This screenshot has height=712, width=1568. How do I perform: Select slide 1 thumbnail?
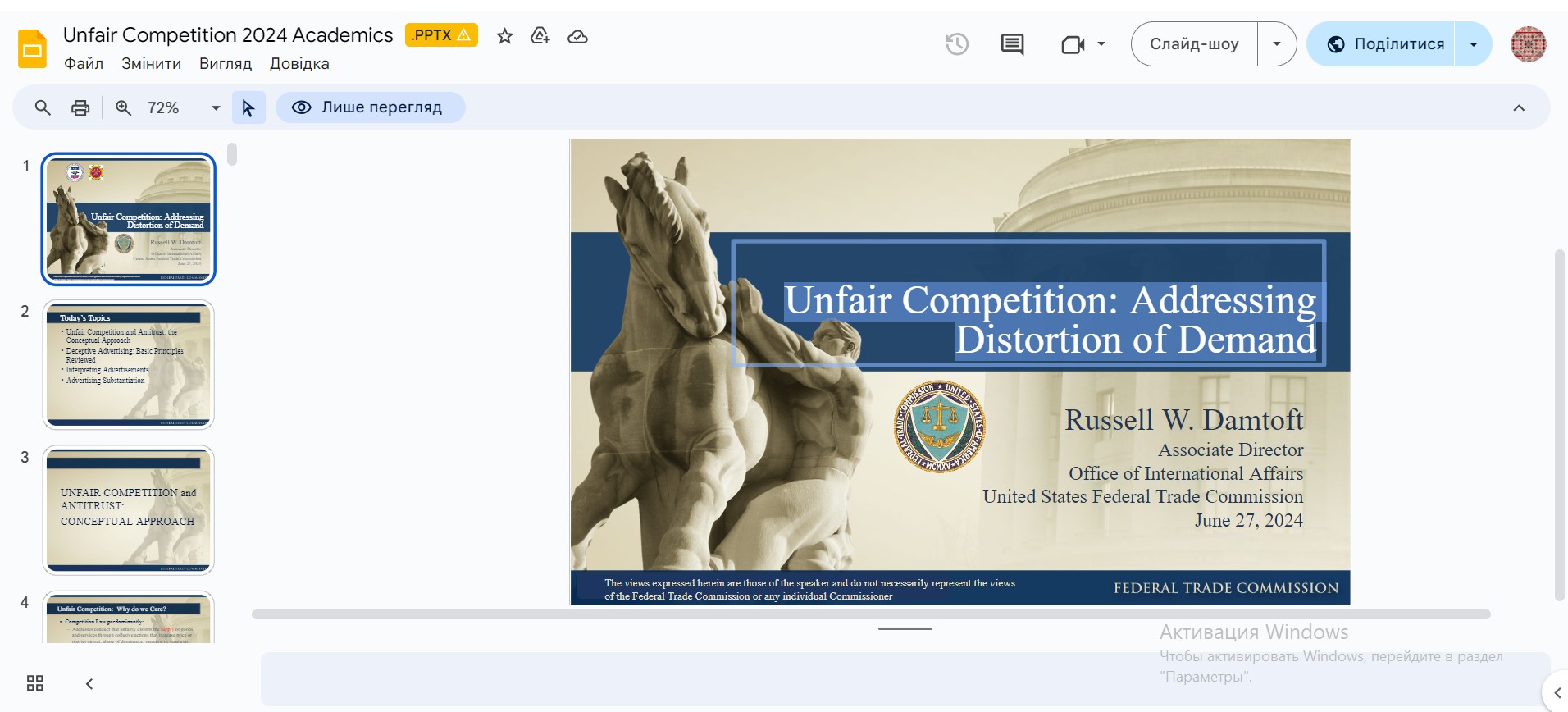(x=129, y=219)
